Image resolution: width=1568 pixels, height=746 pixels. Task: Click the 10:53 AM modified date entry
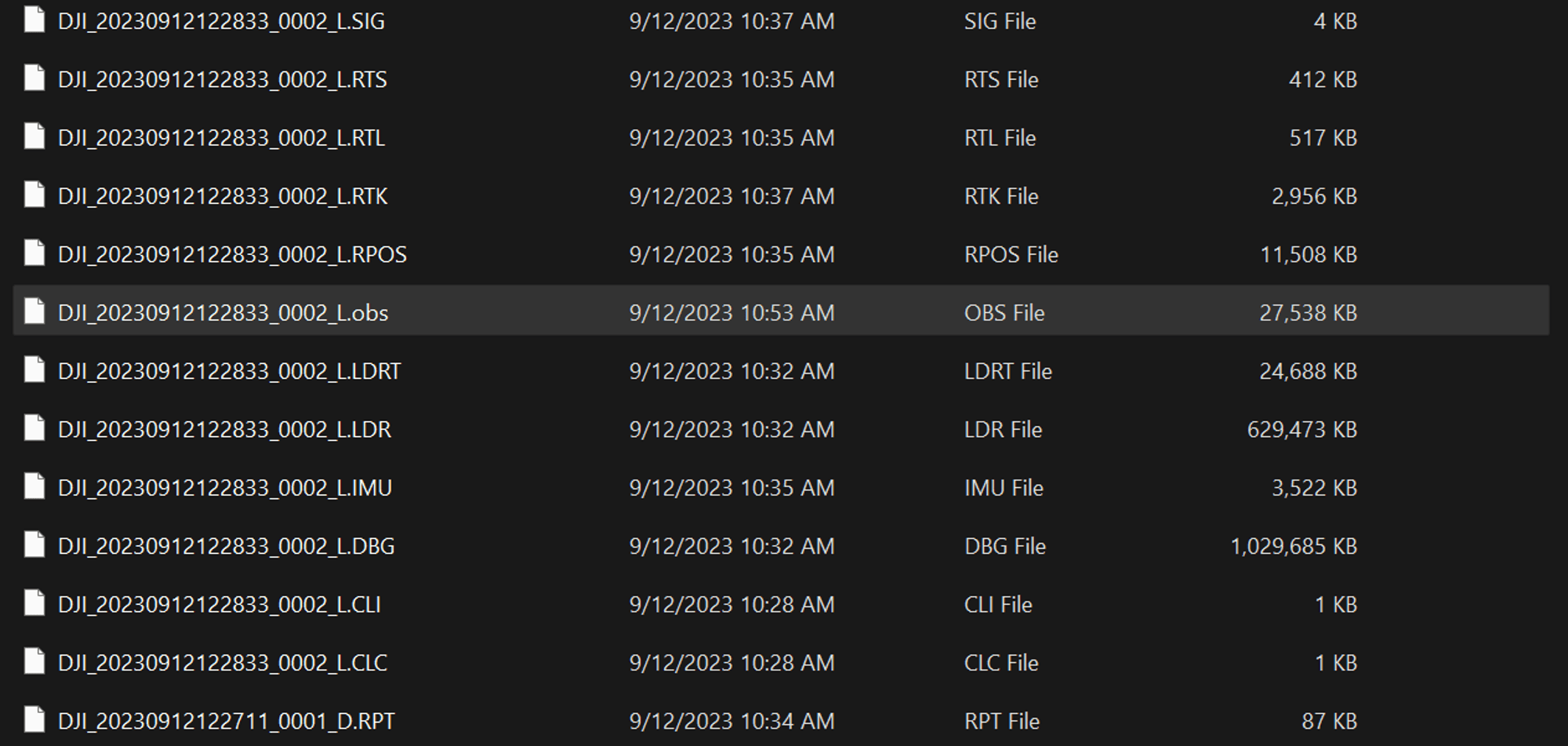(731, 313)
